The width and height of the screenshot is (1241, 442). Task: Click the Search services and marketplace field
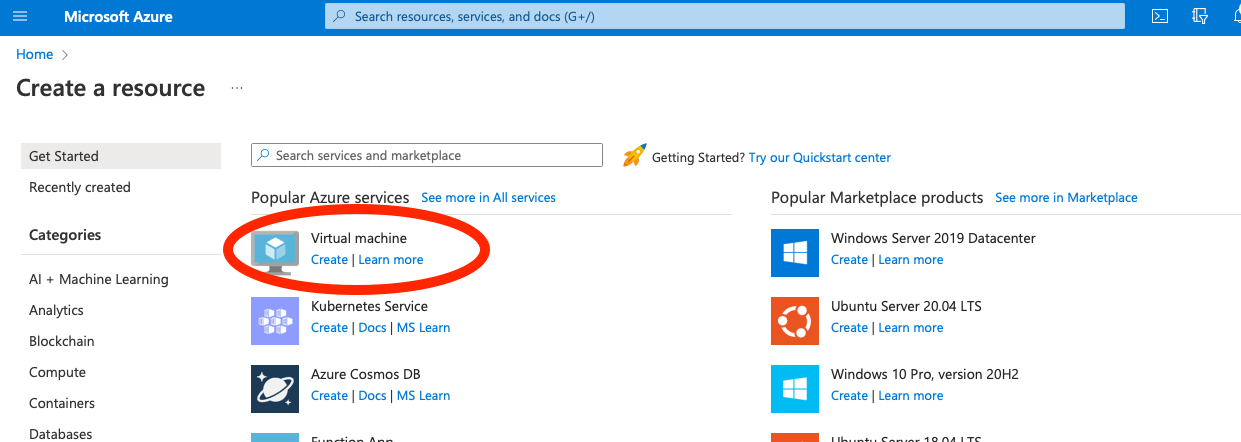[x=427, y=155]
